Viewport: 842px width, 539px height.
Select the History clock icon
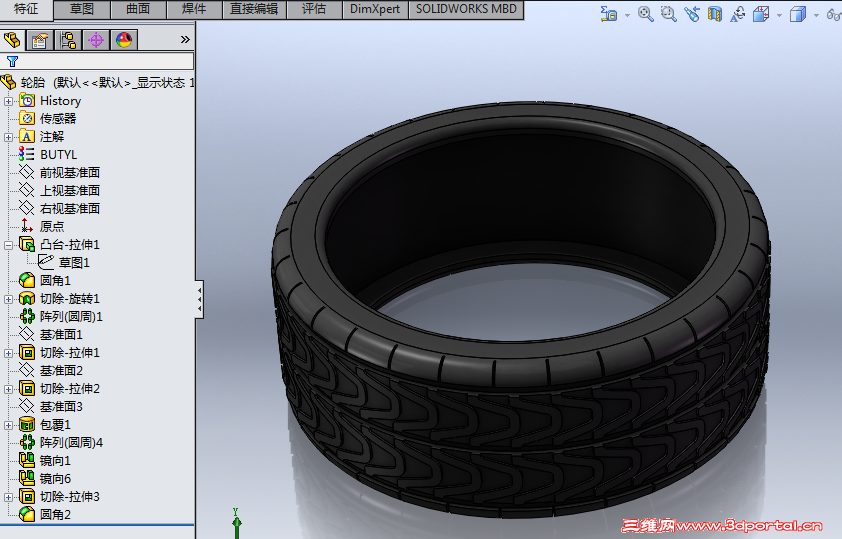(x=27, y=100)
